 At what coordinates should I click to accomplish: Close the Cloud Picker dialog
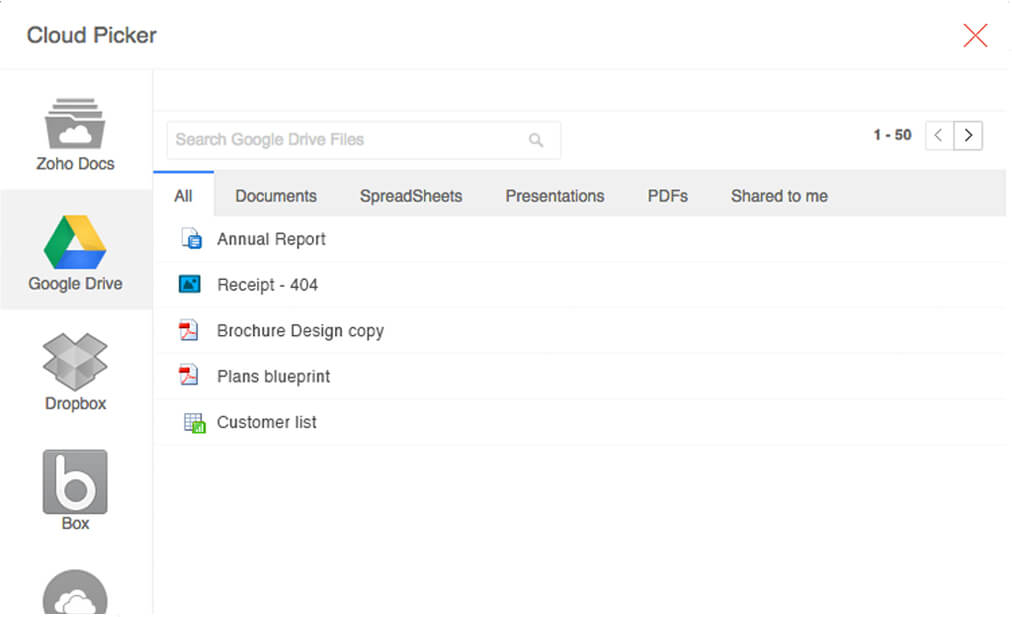click(x=975, y=36)
